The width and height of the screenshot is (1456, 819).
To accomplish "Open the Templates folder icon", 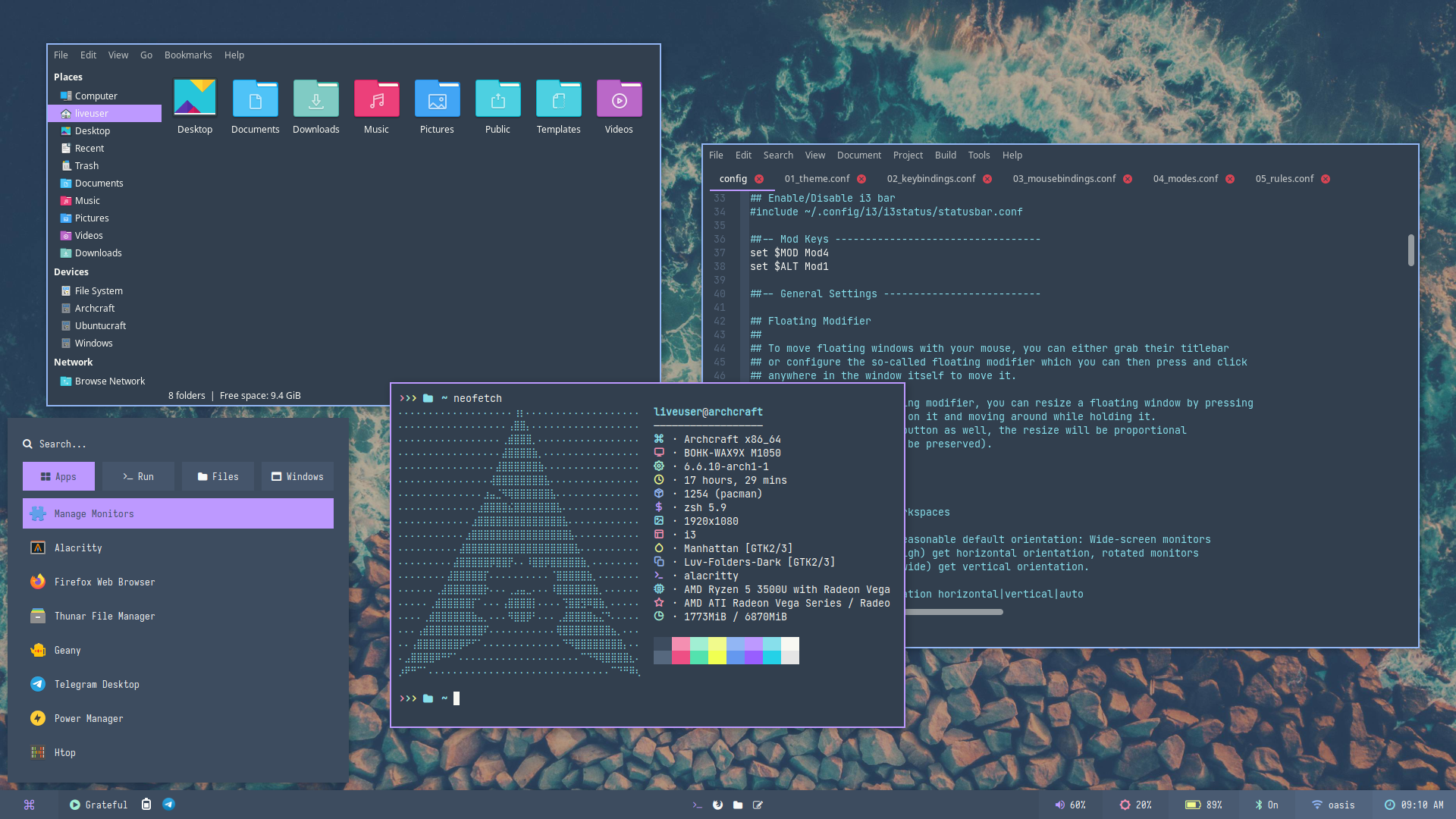I will 558,100.
